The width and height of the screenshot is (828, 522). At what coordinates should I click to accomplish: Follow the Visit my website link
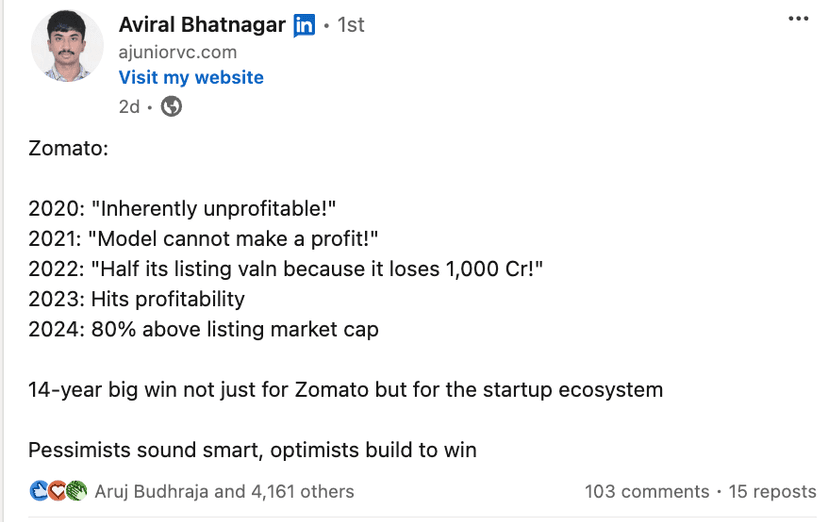(x=191, y=78)
